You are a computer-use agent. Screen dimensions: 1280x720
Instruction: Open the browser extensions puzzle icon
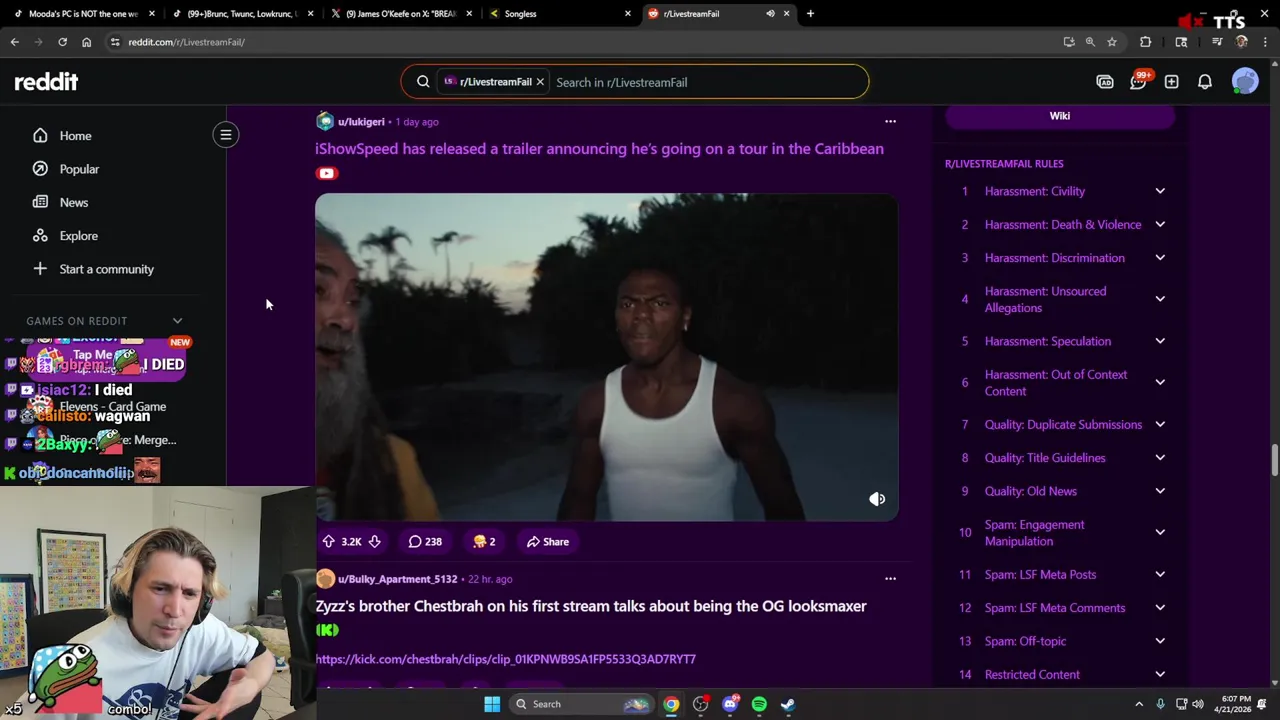coord(1145,42)
